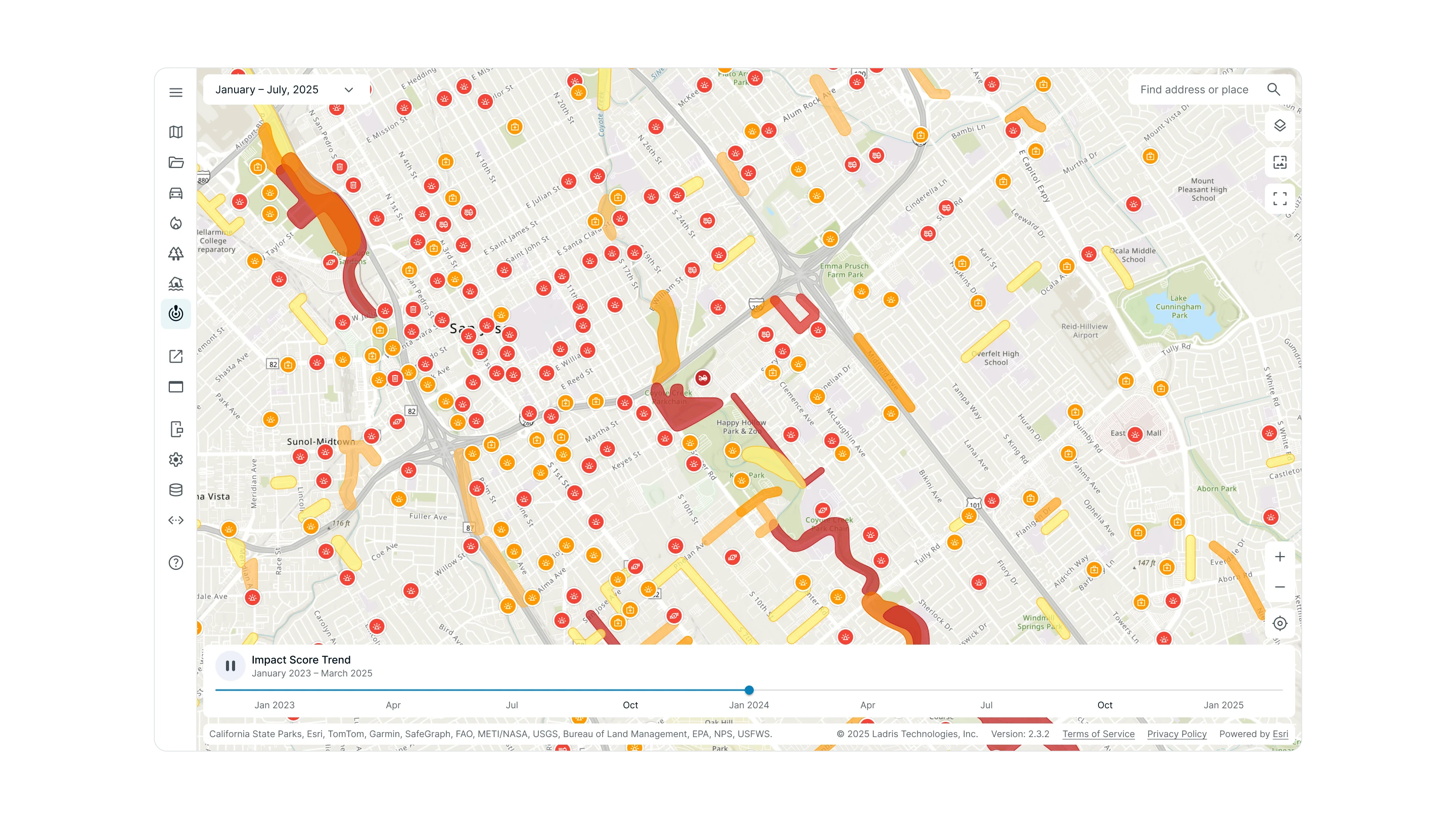Open the flood layer tool
The height and width of the screenshot is (819, 1456).
pos(176,284)
